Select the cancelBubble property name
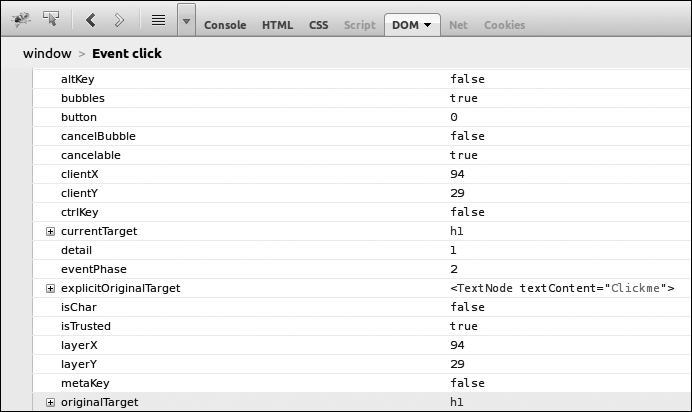The height and width of the screenshot is (412, 692). pyautogui.click(x=98, y=136)
